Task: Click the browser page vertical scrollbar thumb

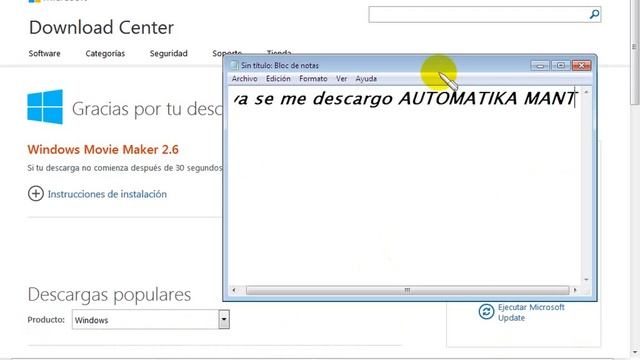Action: tap(635, 51)
